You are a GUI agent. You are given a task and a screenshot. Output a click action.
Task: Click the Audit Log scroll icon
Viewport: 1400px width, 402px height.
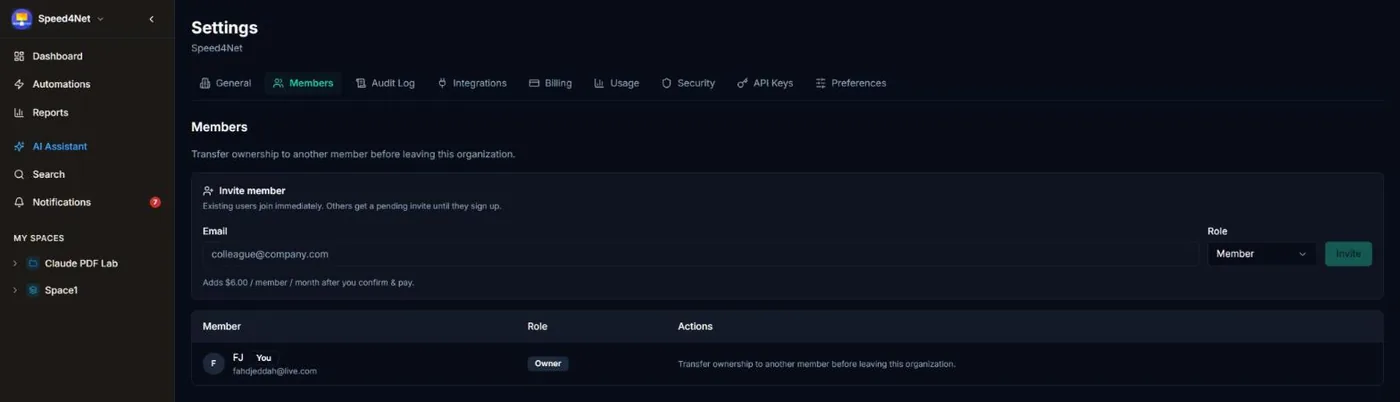pos(361,83)
